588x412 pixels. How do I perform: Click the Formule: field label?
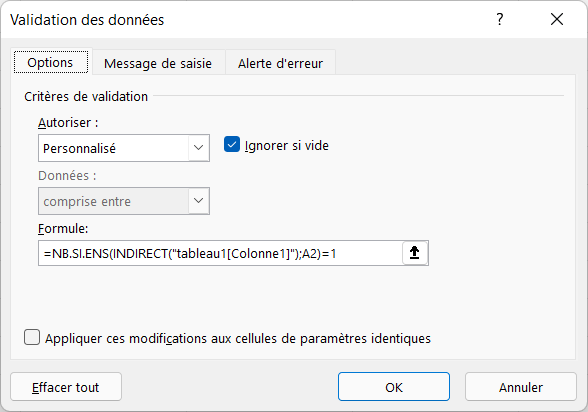point(63,228)
